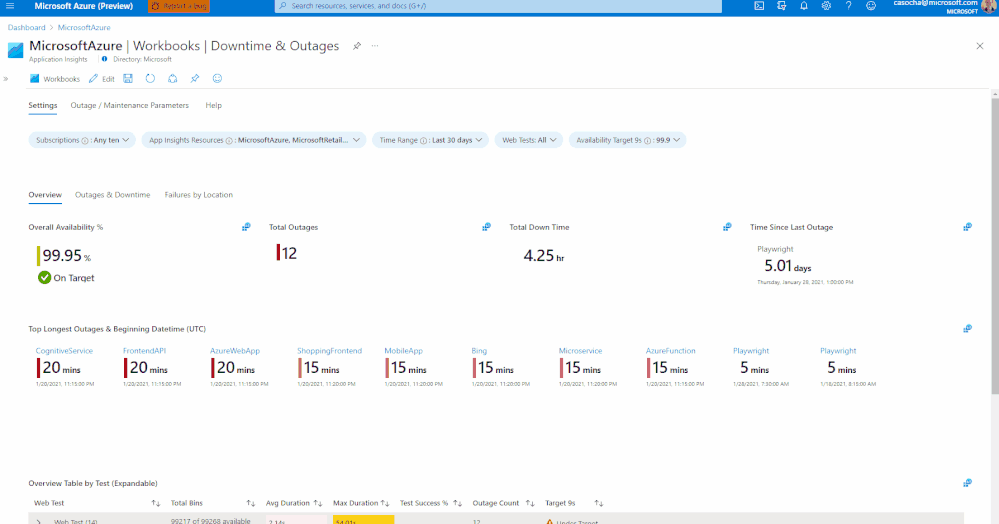
Task: Pin the workbook blade to dashboard
Action: coord(357,46)
